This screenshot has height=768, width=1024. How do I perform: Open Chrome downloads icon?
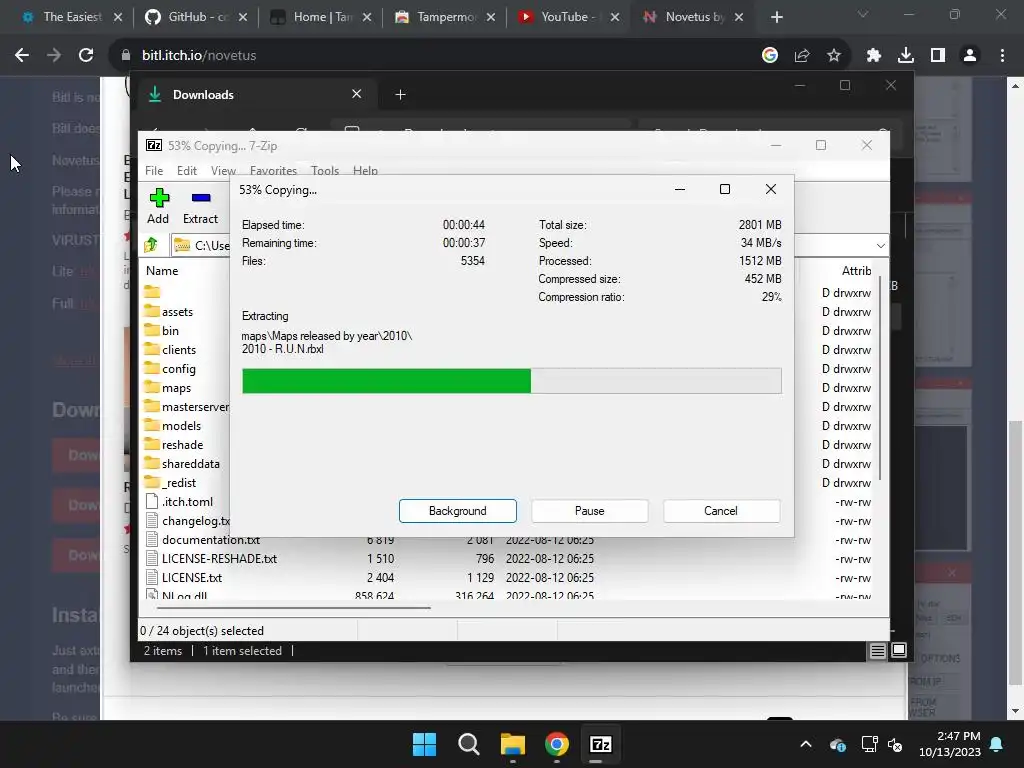(x=906, y=56)
